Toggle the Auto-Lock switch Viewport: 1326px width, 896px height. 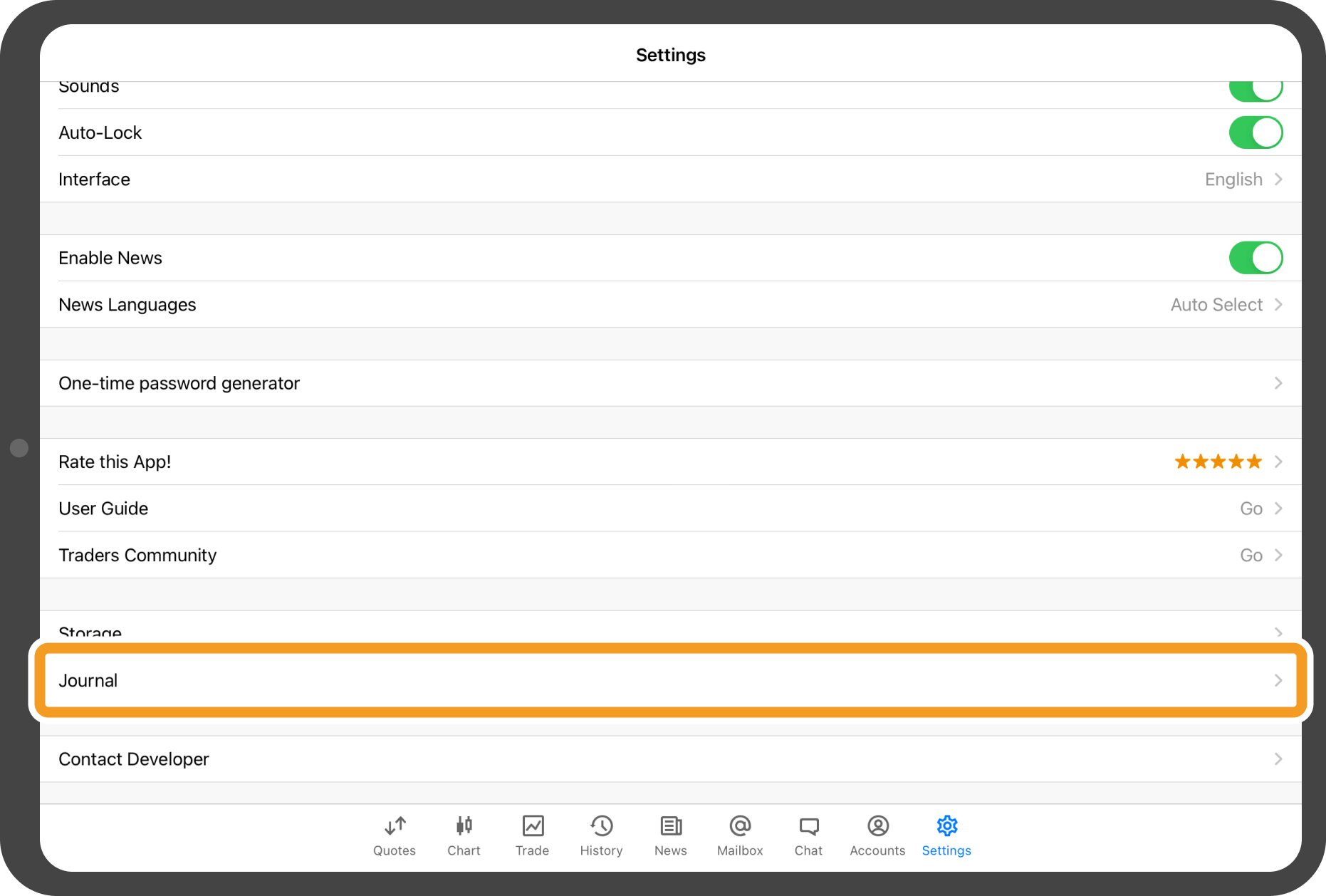click(x=1255, y=133)
